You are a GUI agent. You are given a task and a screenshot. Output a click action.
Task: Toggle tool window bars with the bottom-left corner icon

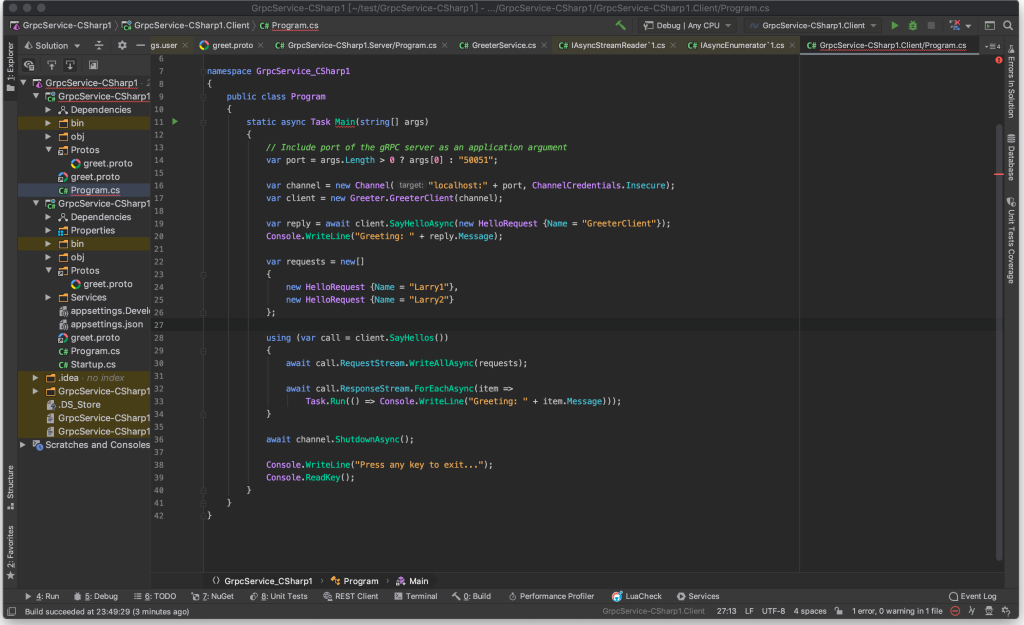click(11, 611)
